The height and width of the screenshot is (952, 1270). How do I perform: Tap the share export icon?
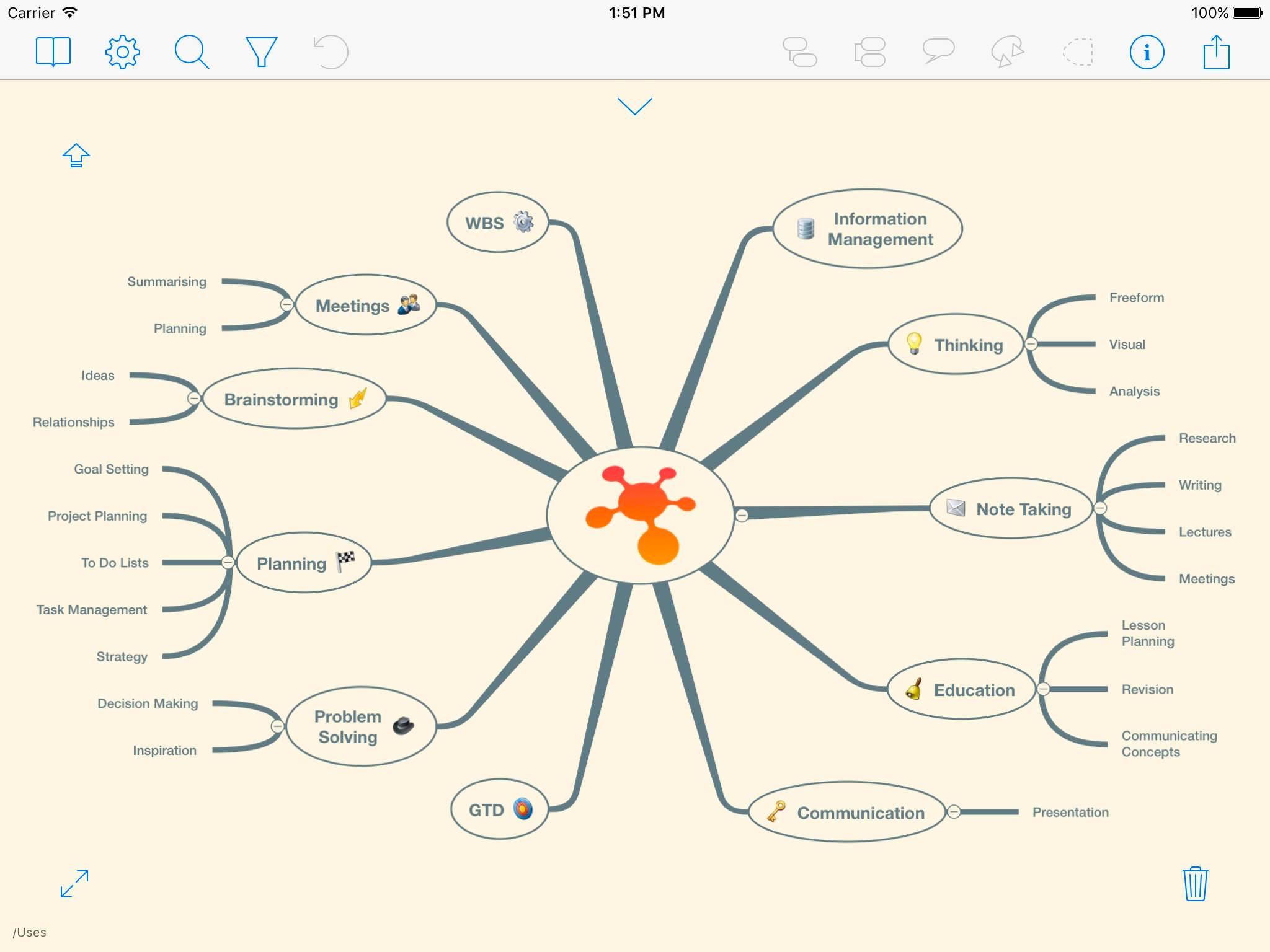[x=1216, y=52]
